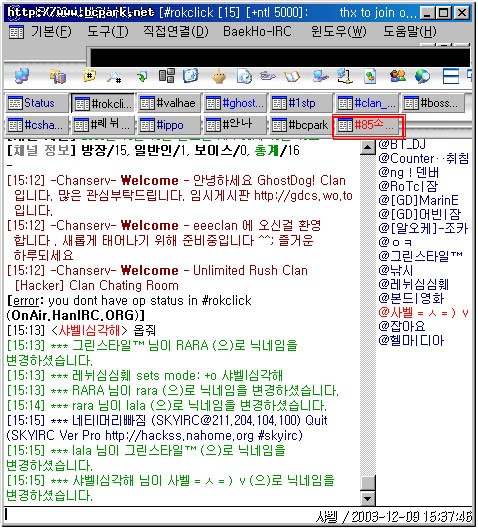Switch to the #bcpark tab

click(301, 125)
